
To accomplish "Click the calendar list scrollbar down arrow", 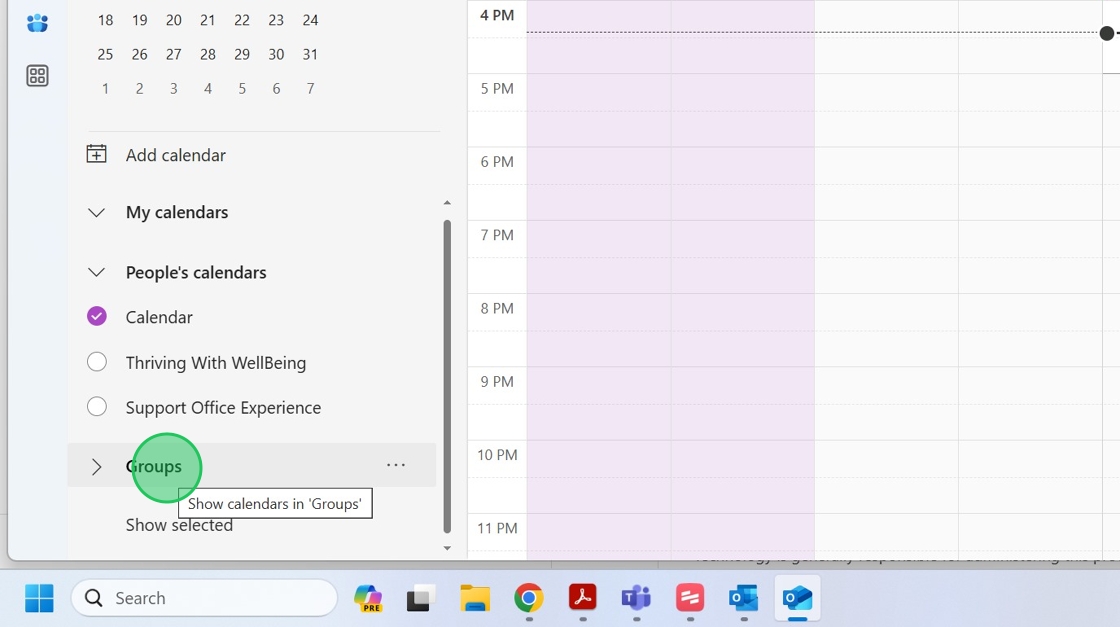I will tap(447, 548).
